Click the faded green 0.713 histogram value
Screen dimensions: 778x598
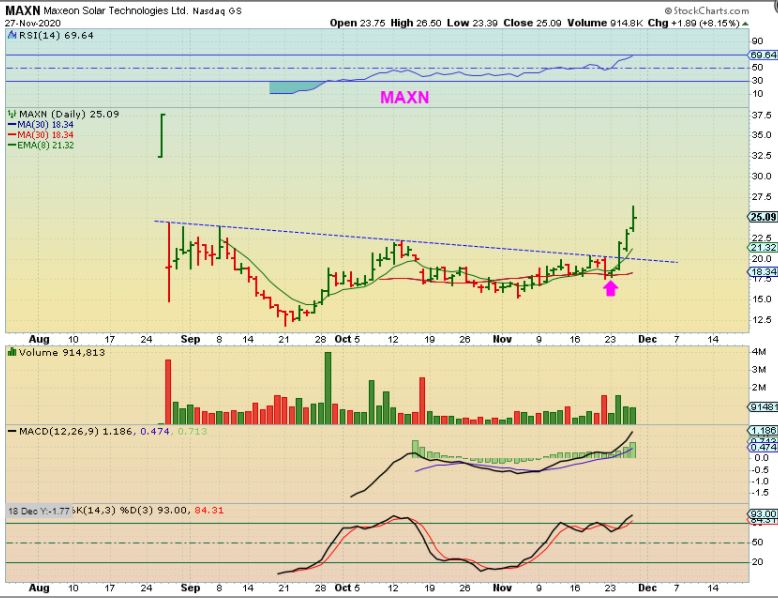pos(192,431)
